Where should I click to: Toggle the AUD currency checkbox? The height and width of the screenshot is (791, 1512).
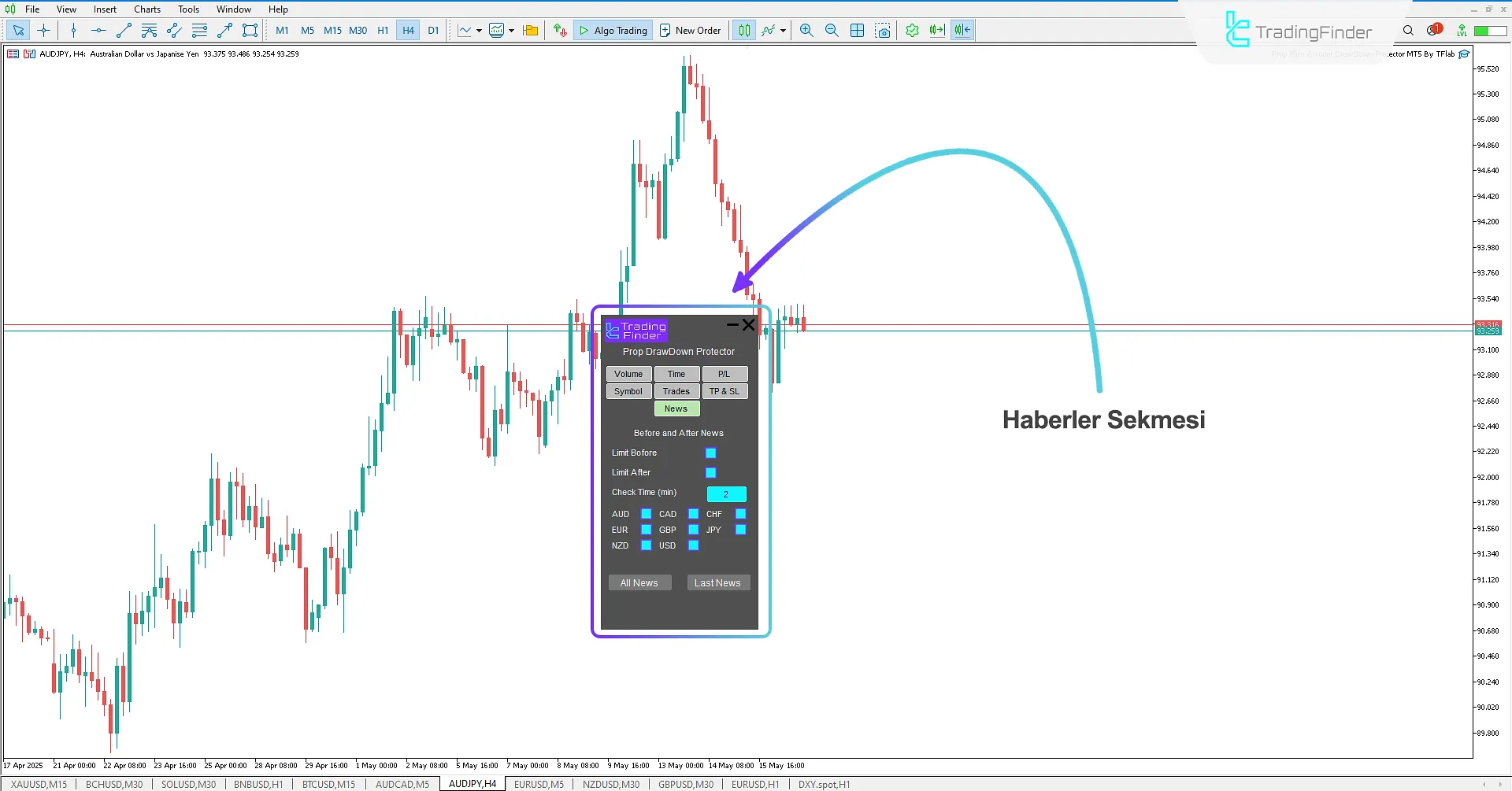(x=646, y=514)
